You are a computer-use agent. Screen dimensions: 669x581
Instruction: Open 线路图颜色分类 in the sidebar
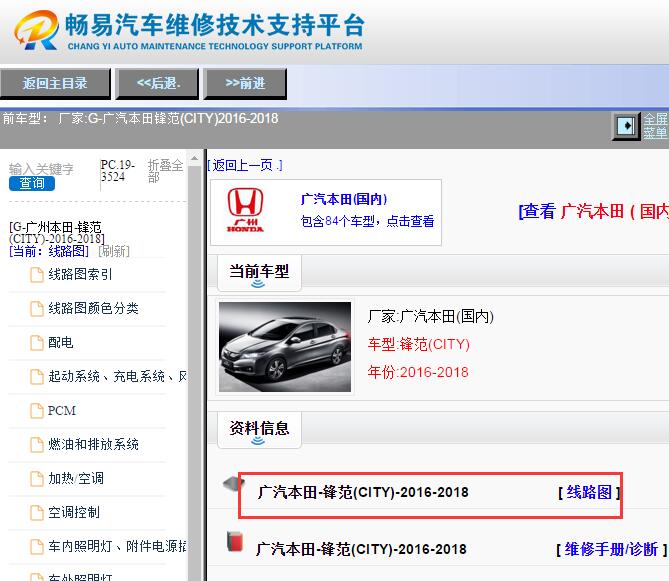point(93,308)
